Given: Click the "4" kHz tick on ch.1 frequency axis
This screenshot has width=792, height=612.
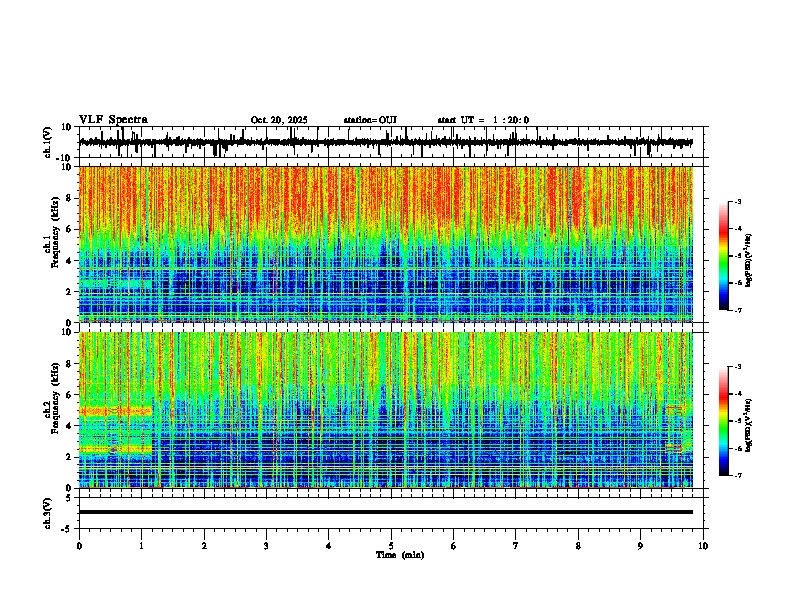Looking at the screenshot, I should tap(69, 261).
